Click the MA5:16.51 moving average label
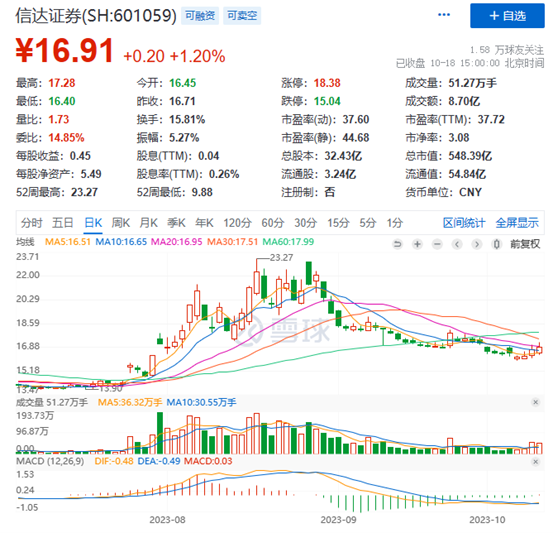This screenshot has height=533, width=553. point(68,242)
